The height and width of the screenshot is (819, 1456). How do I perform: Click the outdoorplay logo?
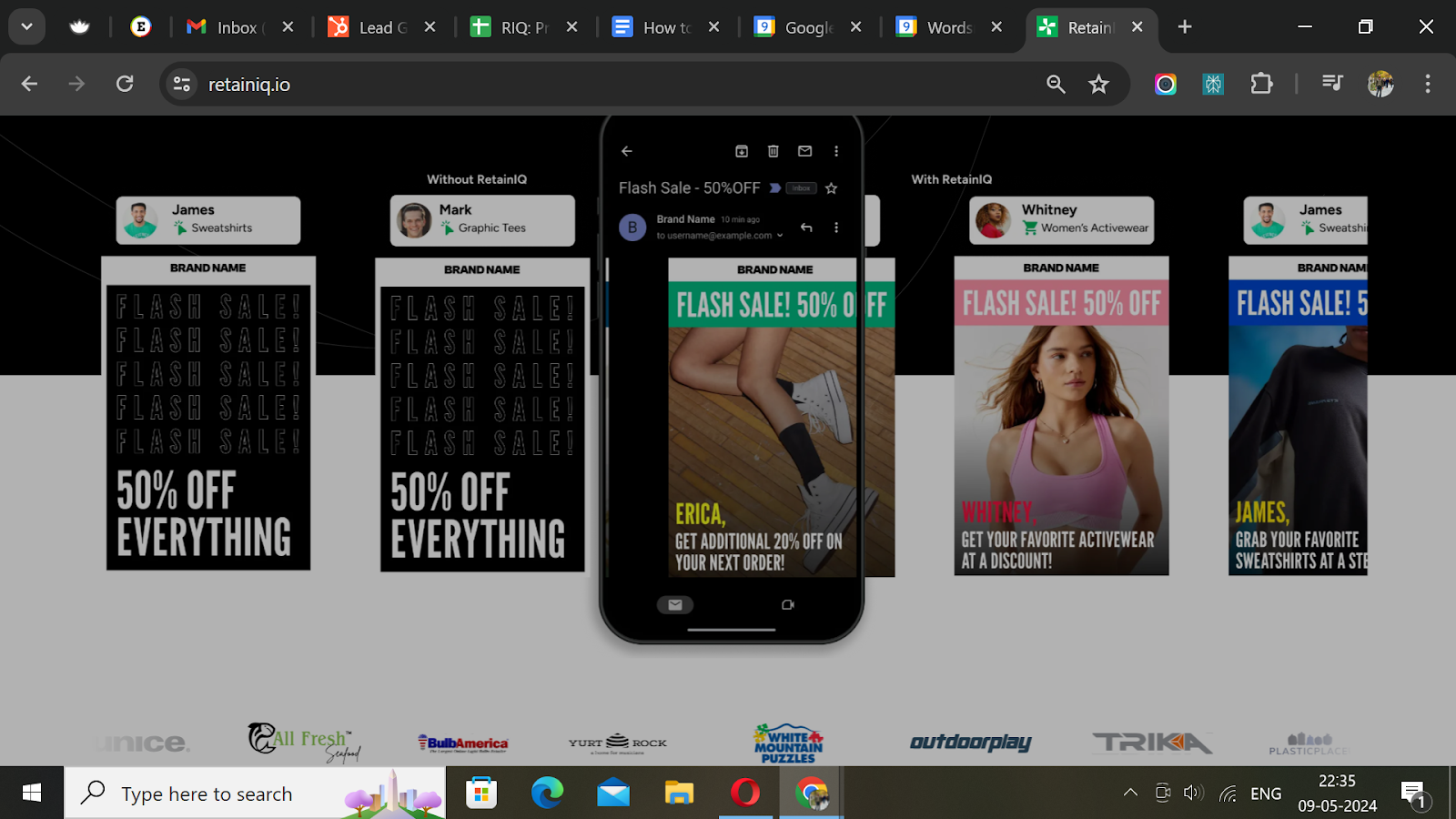point(971,743)
